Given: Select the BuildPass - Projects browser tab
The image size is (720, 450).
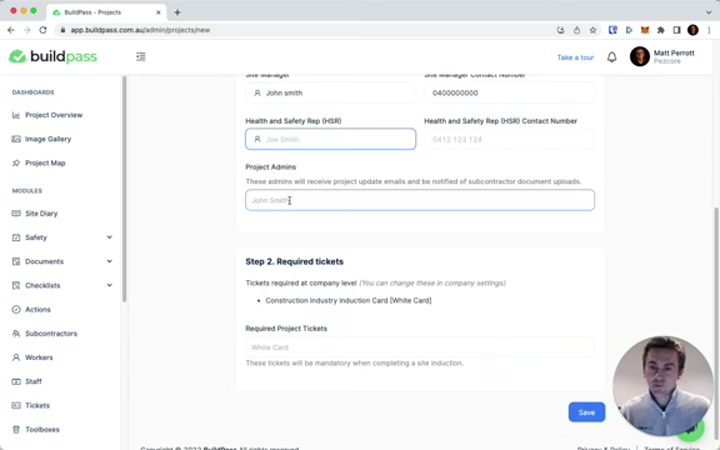Looking at the screenshot, I should click(x=107, y=12).
